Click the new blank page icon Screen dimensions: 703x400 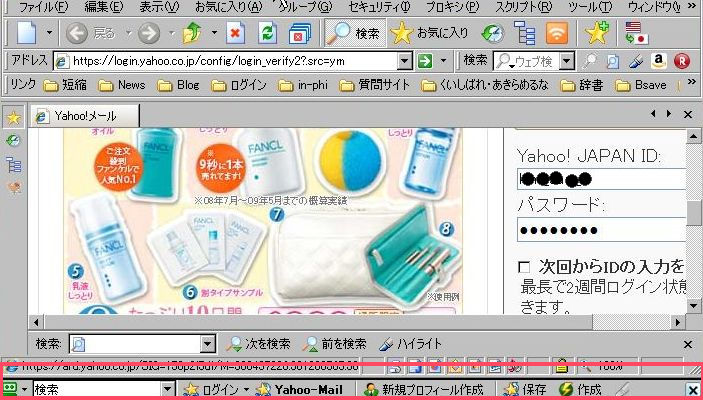(x=27, y=33)
